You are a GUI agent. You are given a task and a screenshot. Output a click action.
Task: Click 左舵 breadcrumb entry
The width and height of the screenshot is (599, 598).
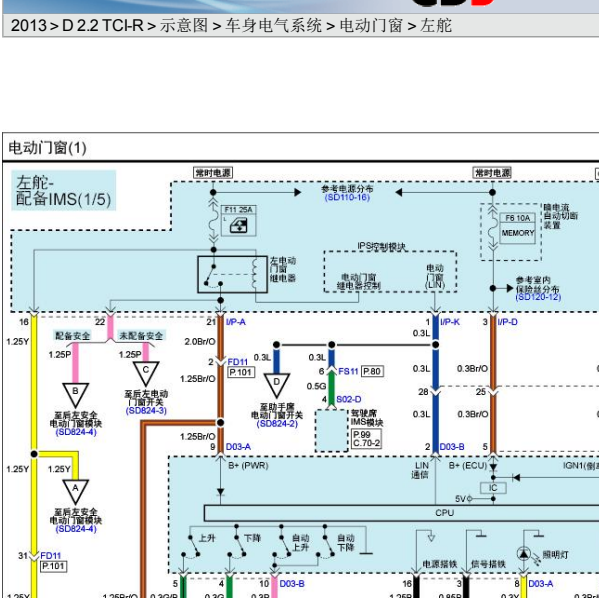[x=436, y=26]
